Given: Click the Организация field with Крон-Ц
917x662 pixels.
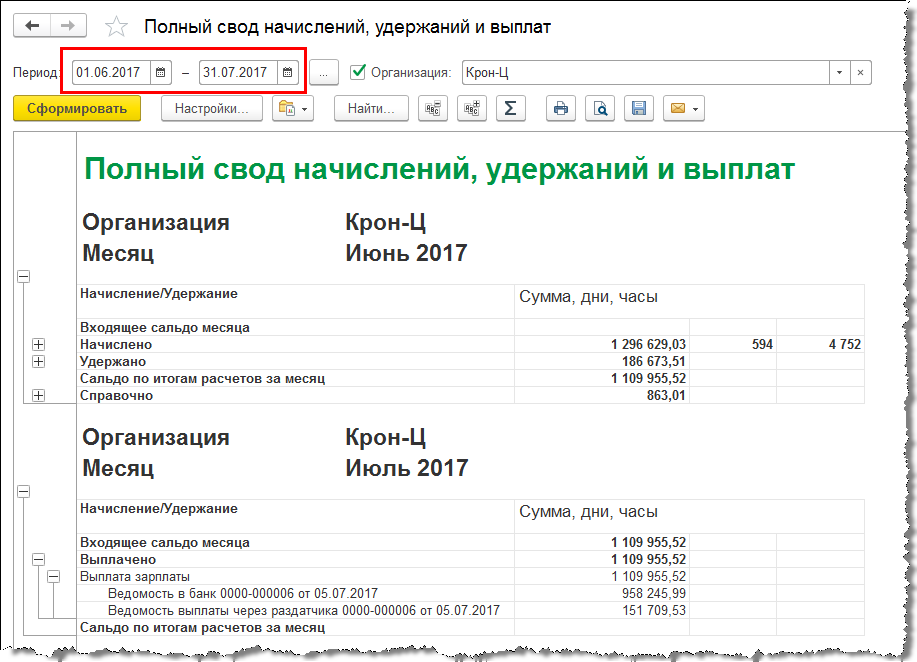Looking at the screenshot, I should (646, 73).
